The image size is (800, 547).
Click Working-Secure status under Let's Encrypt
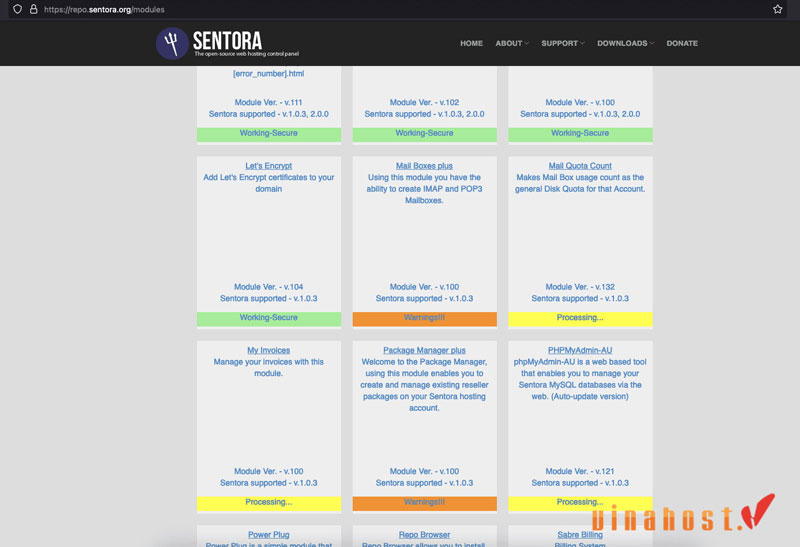pos(269,318)
